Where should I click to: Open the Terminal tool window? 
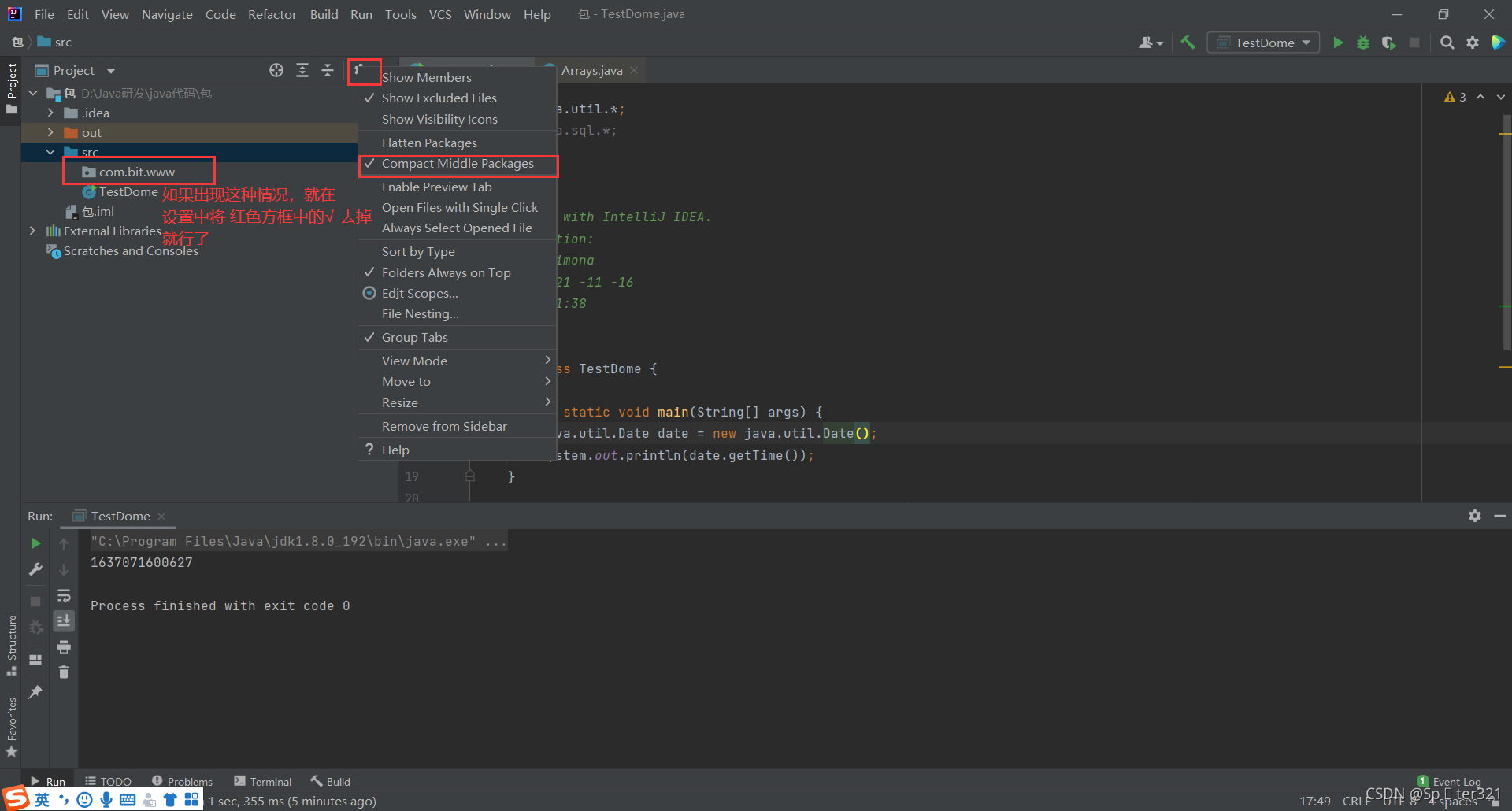(263, 781)
